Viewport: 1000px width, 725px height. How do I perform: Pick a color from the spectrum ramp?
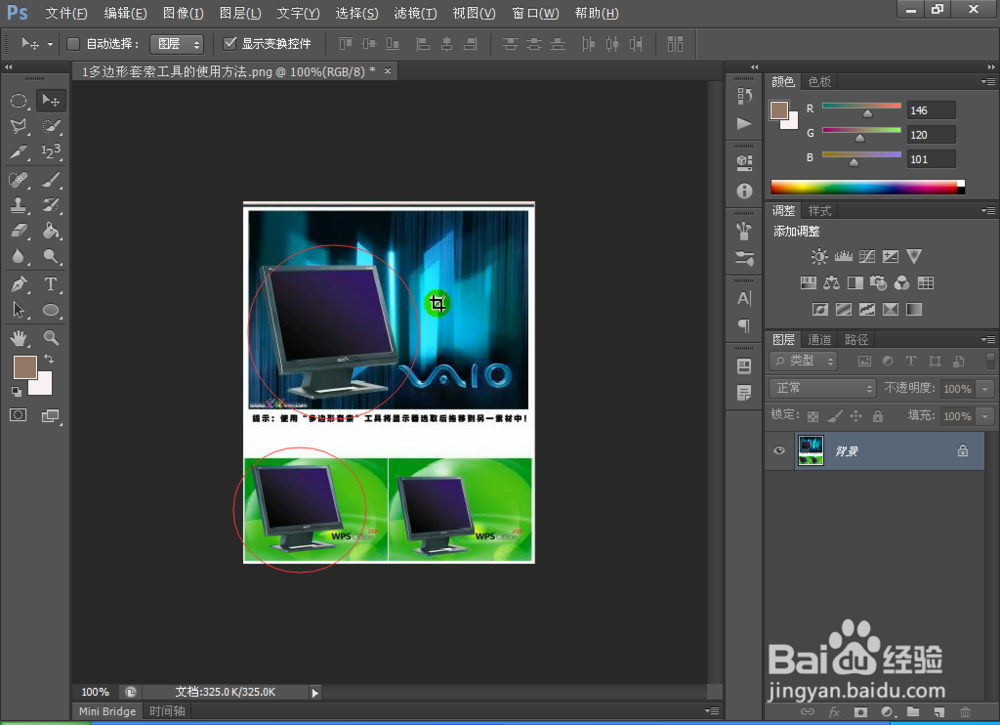pyautogui.click(x=867, y=187)
